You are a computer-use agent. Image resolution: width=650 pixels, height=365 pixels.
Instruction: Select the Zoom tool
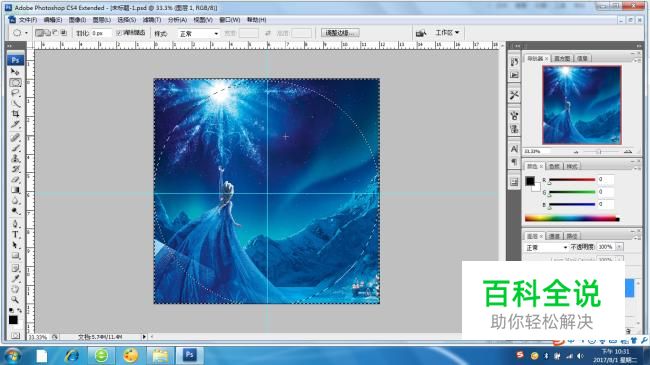(15, 299)
